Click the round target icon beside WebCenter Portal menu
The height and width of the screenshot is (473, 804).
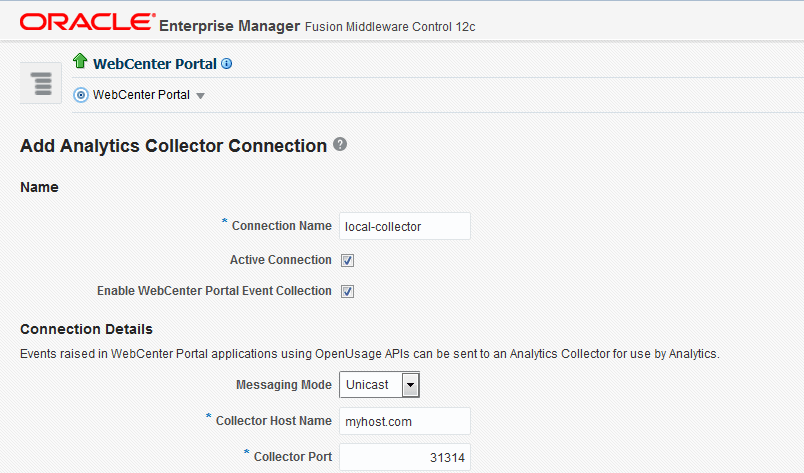81,96
